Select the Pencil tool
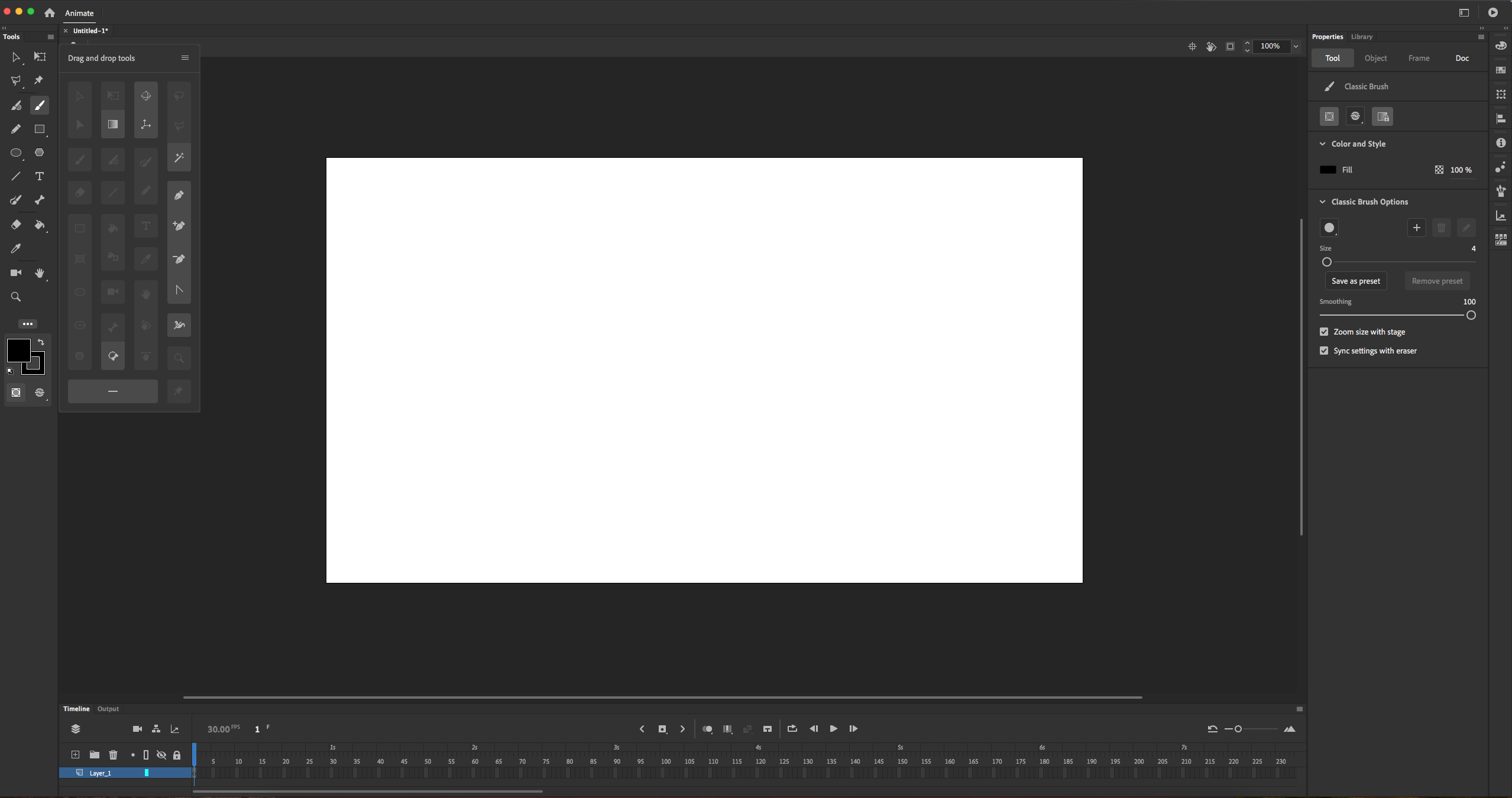This screenshot has height=798, width=1512. [15, 128]
